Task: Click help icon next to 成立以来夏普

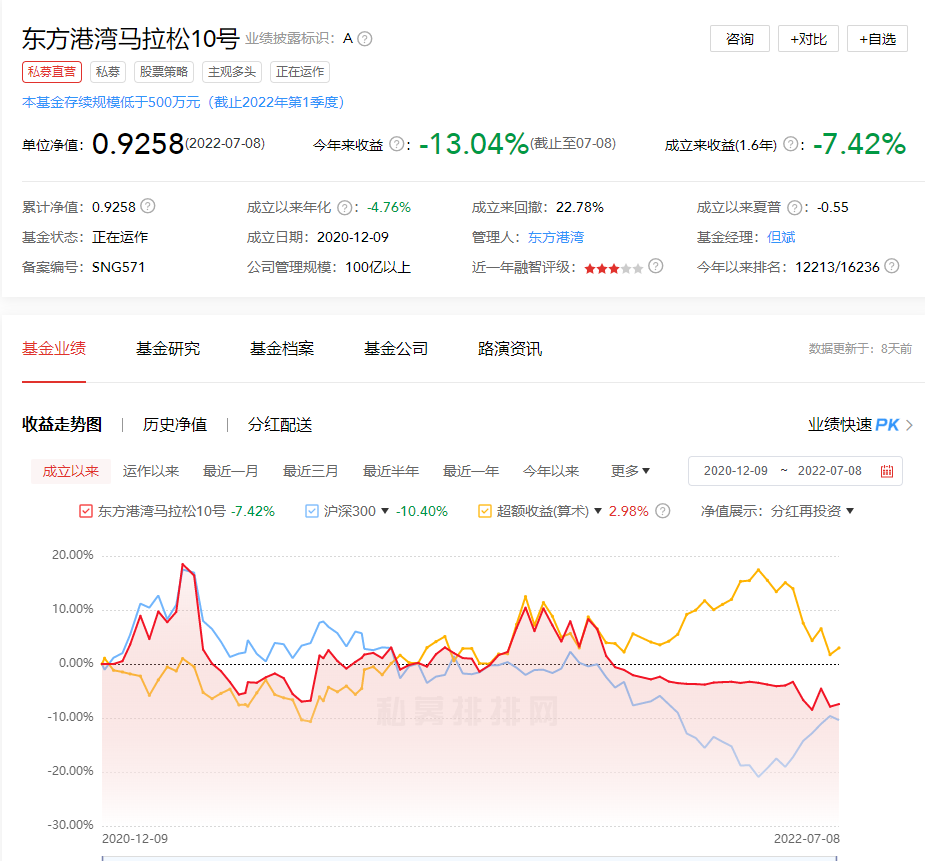Action: [795, 208]
